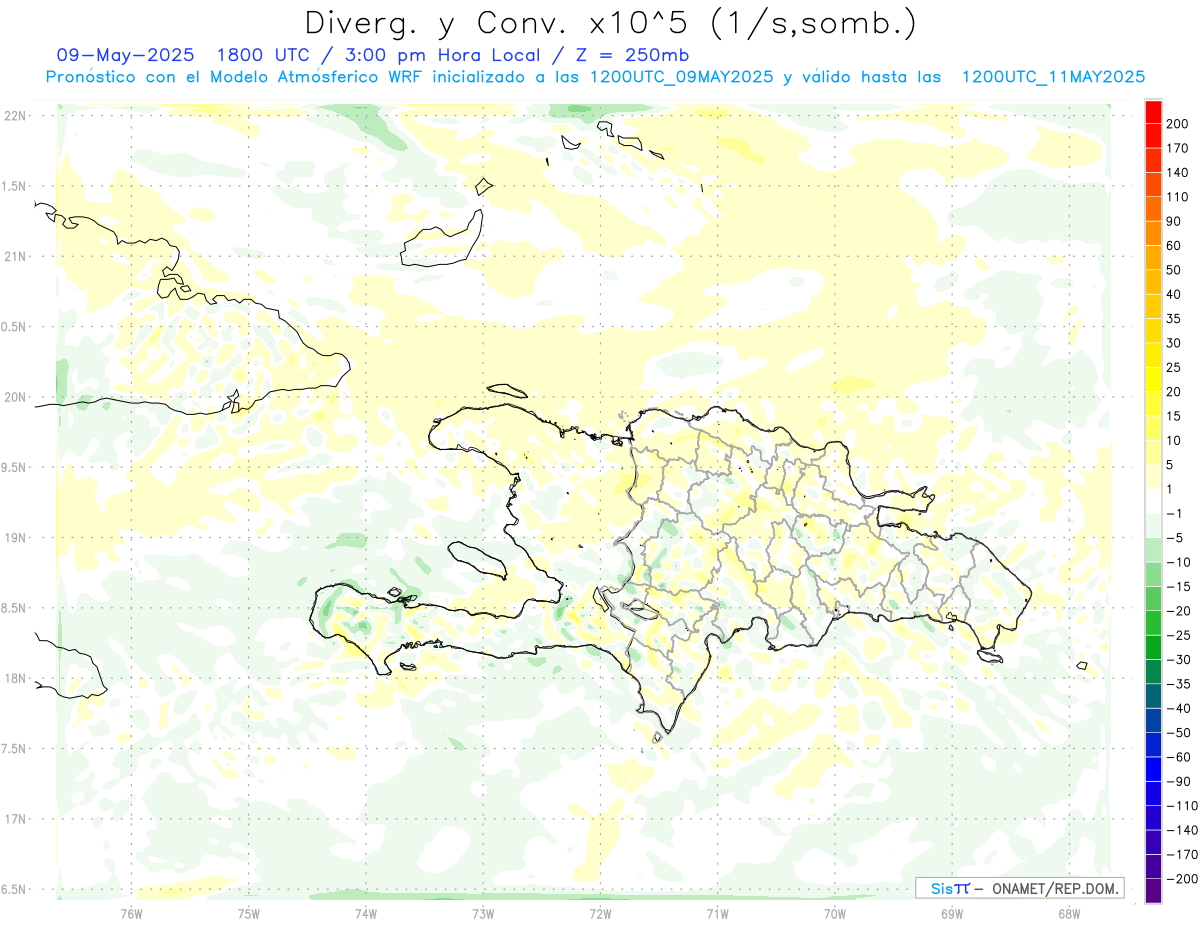1200x927 pixels.
Task: Click the '76W' longitude label
Action: (x=131, y=913)
